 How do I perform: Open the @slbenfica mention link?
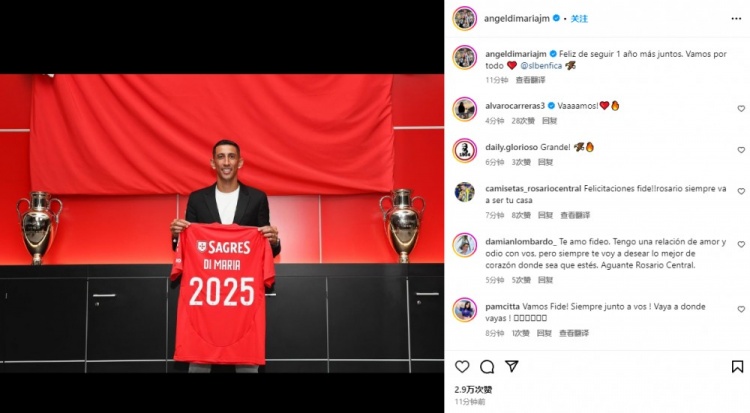[x=541, y=66]
